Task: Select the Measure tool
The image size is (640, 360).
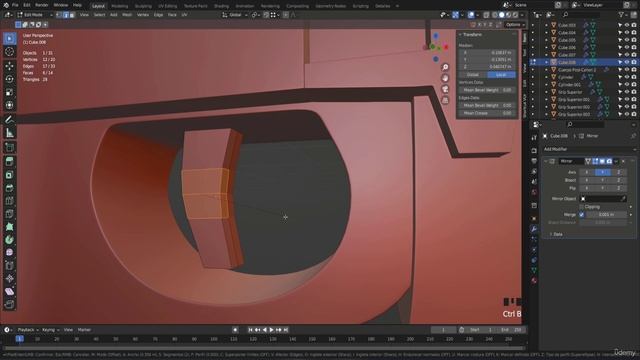Action: coord(9,133)
